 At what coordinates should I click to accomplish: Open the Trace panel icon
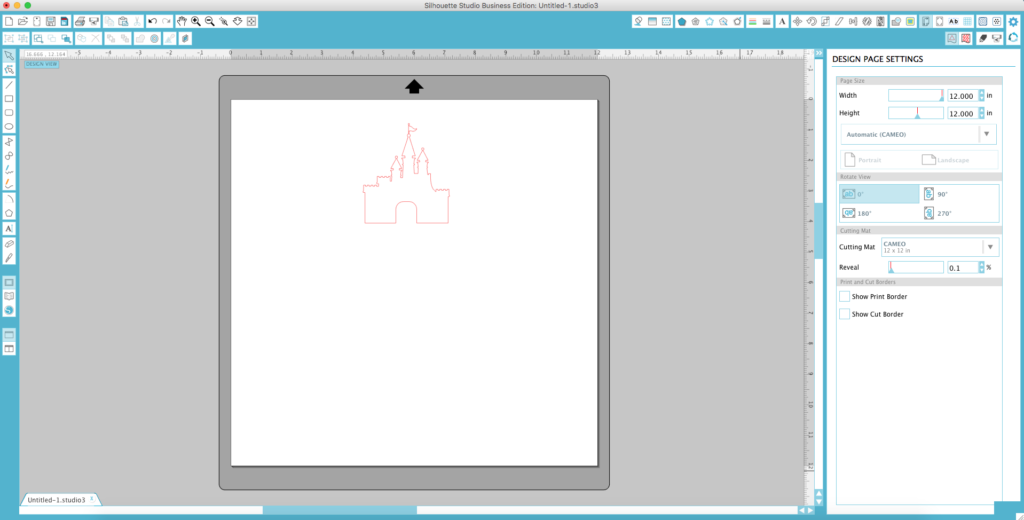[x=910, y=22]
